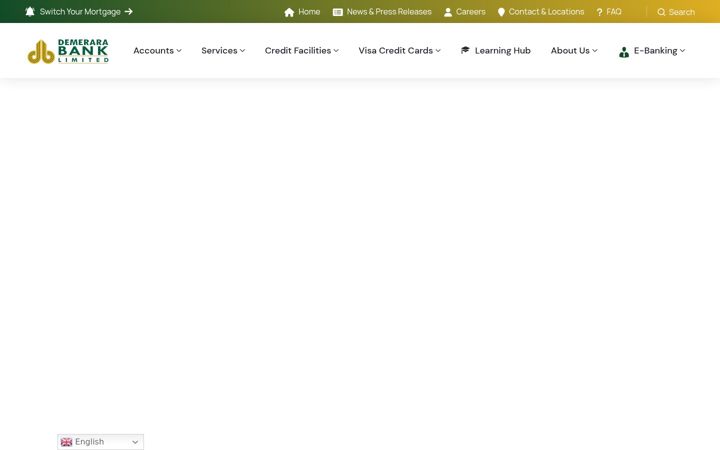
Task: Click the Contact & Locations pin icon
Action: point(501,12)
